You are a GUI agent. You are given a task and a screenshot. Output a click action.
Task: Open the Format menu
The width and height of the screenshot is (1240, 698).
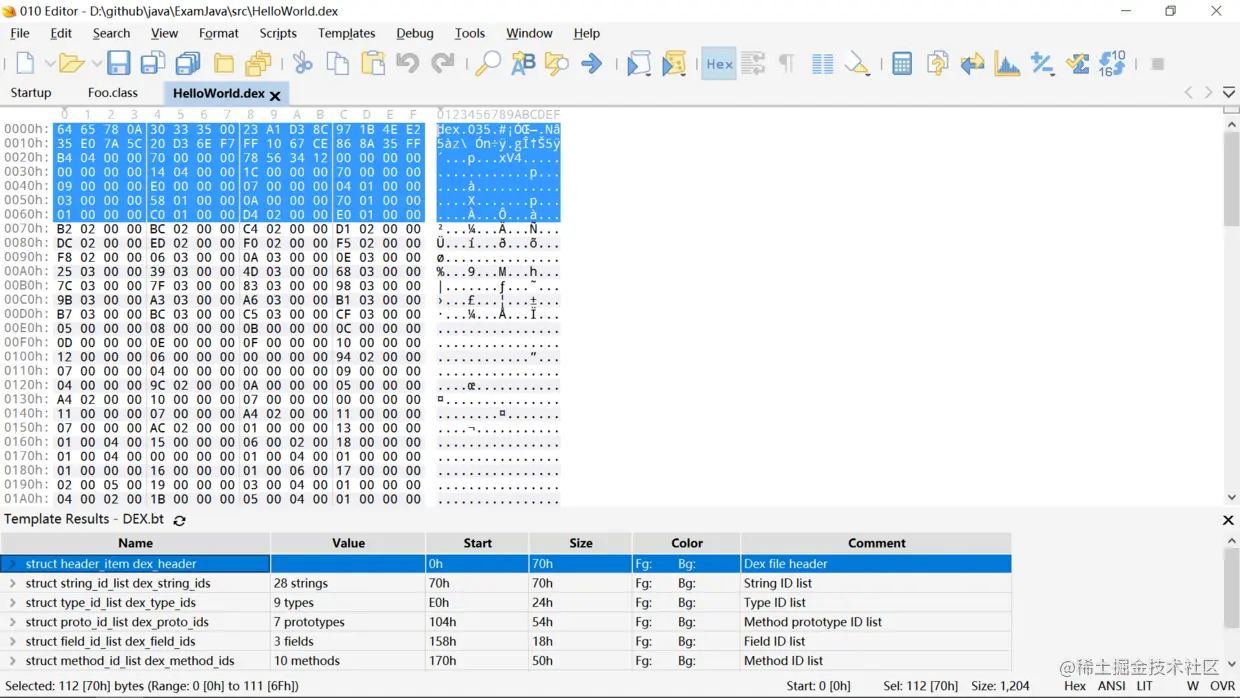coord(218,33)
